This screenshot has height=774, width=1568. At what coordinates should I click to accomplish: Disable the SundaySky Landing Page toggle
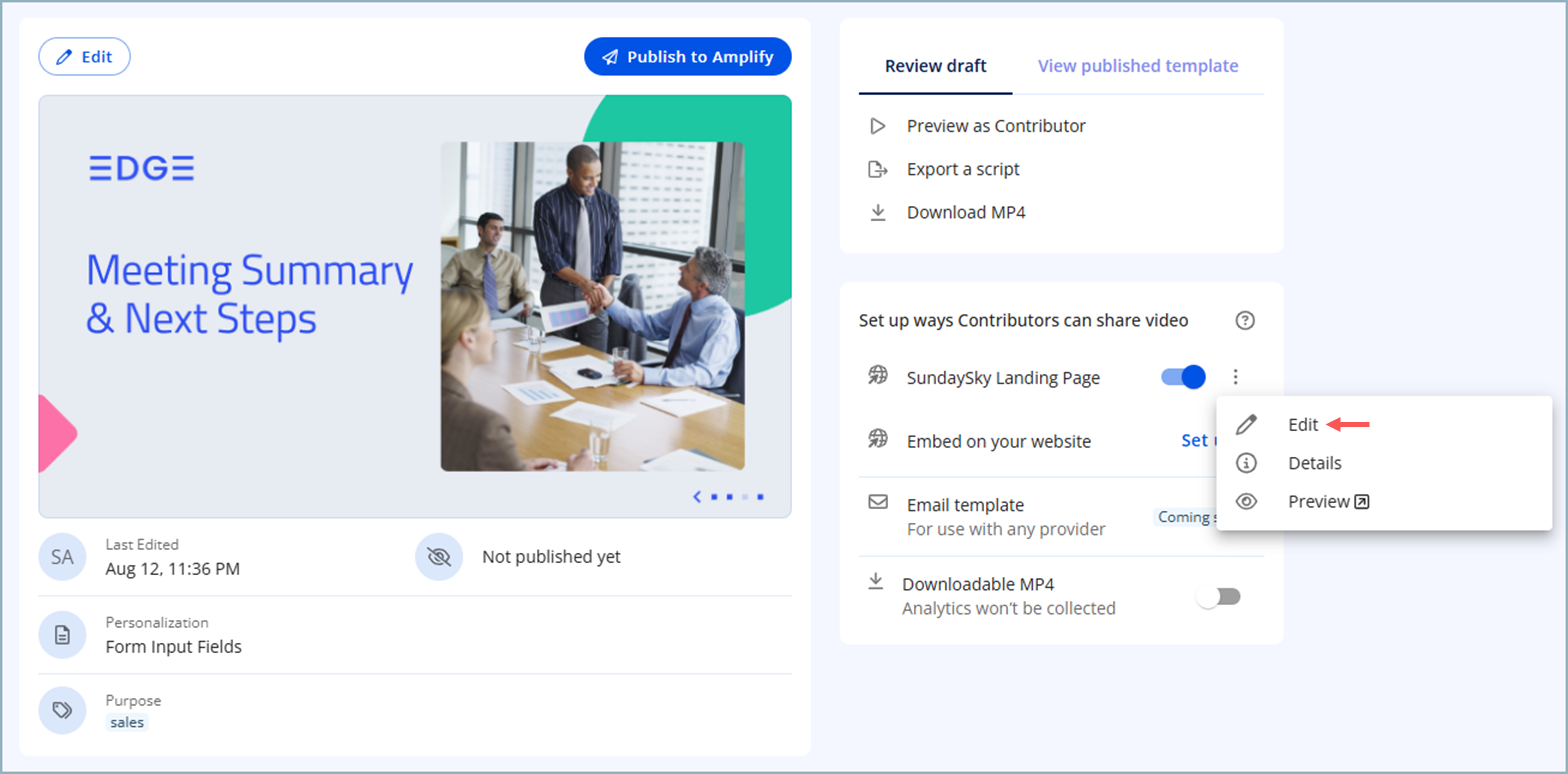(1183, 377)
